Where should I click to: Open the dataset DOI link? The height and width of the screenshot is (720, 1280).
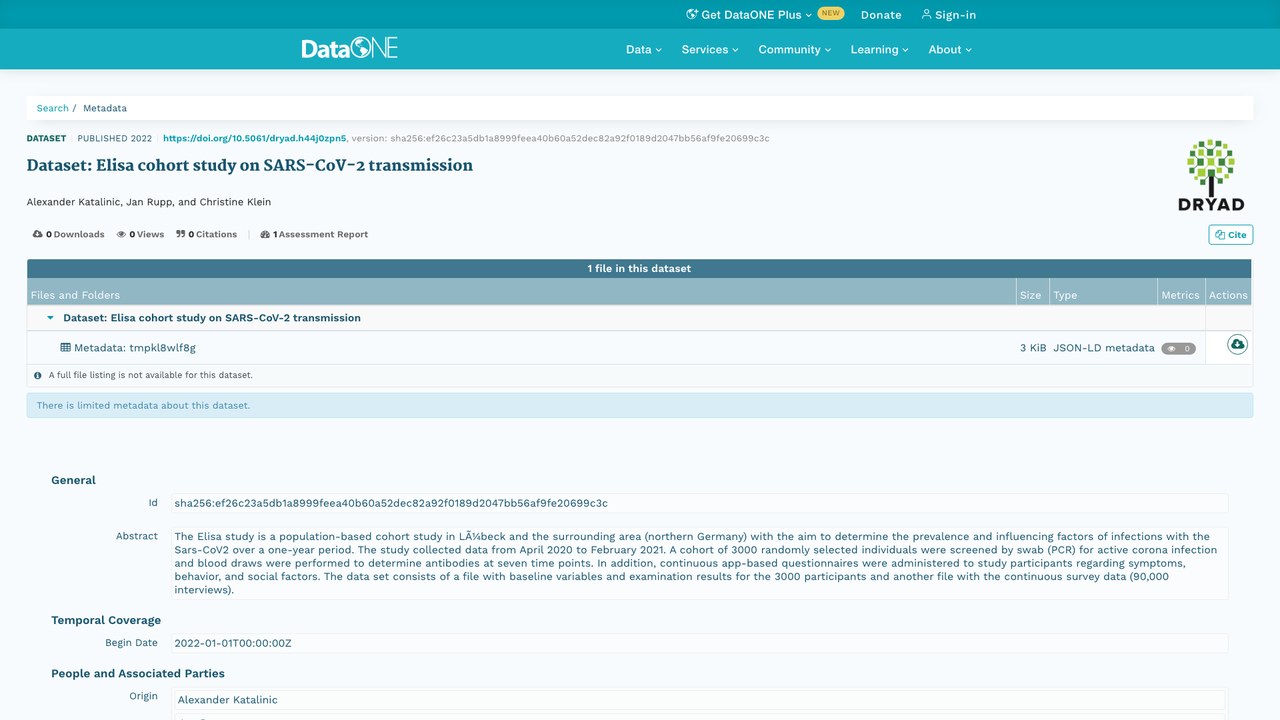tap(255, 138)
